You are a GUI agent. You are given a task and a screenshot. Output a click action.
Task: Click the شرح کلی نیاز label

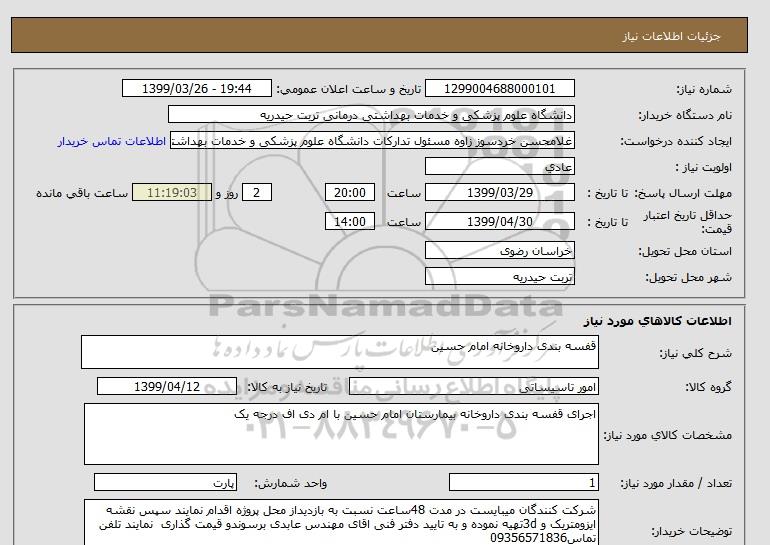coord(695,353)
